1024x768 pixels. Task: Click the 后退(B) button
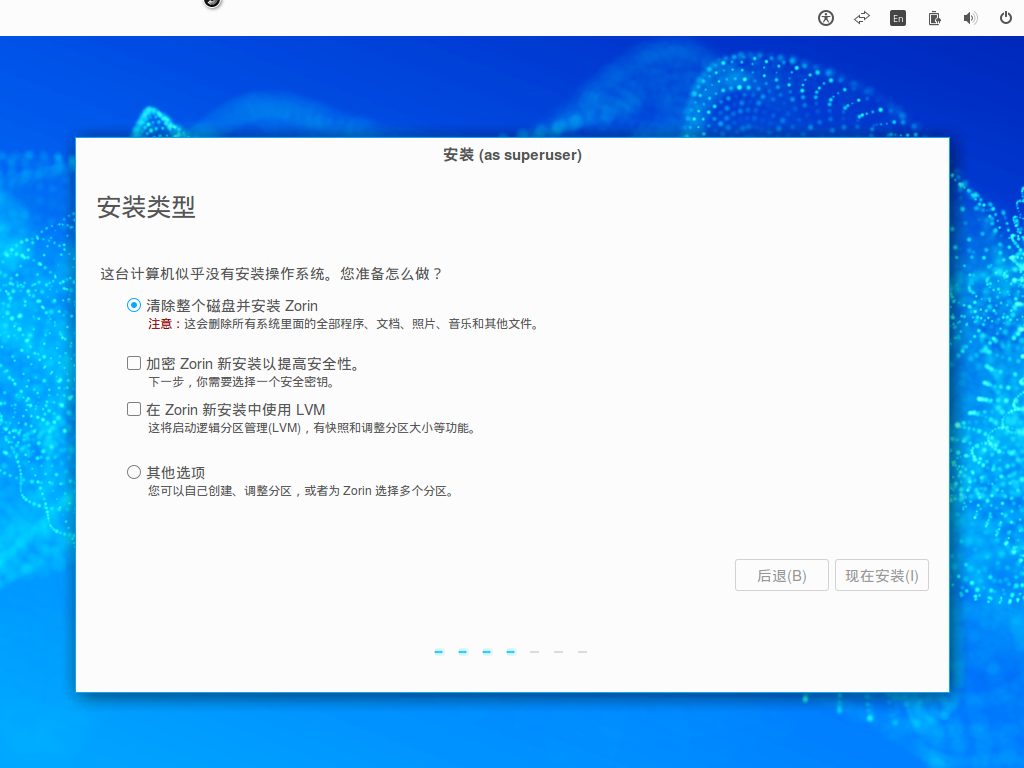click(x=781, y=574)
